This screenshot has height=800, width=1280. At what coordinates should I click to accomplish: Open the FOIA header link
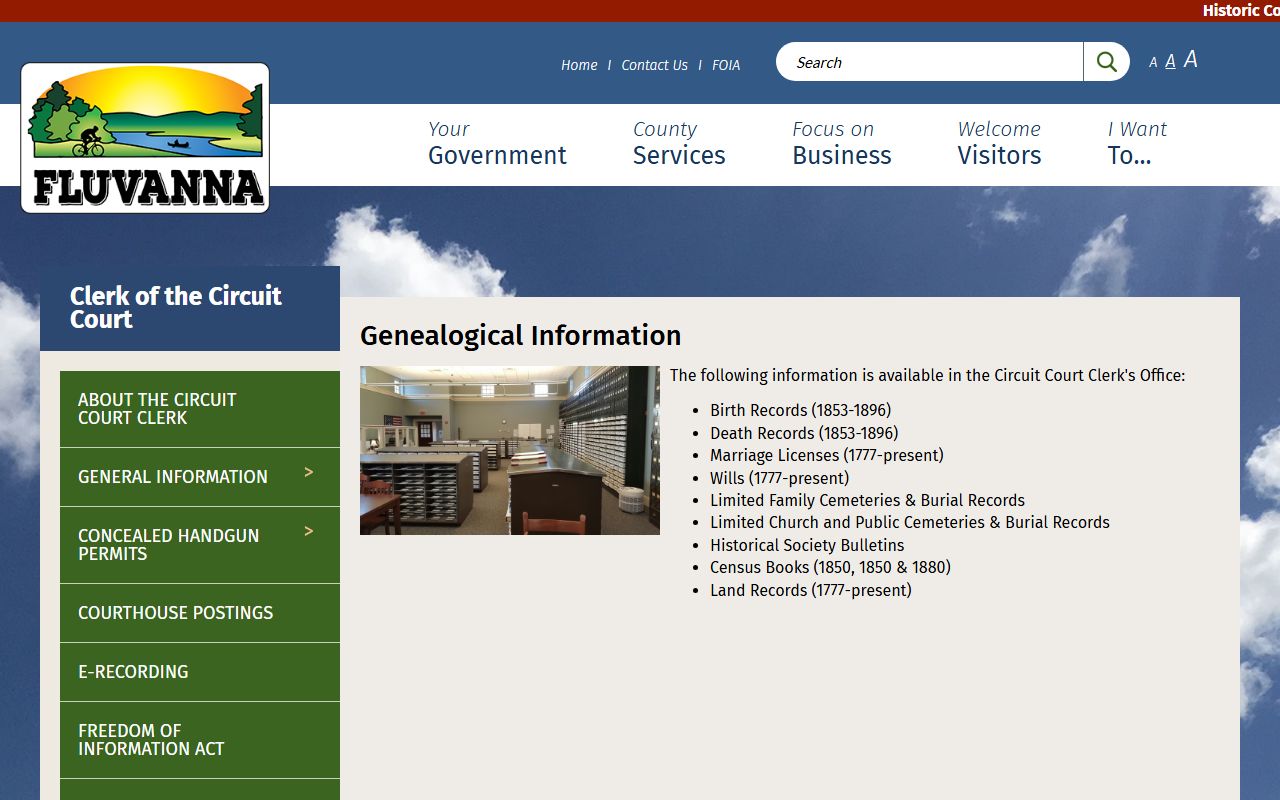point(726,65)
